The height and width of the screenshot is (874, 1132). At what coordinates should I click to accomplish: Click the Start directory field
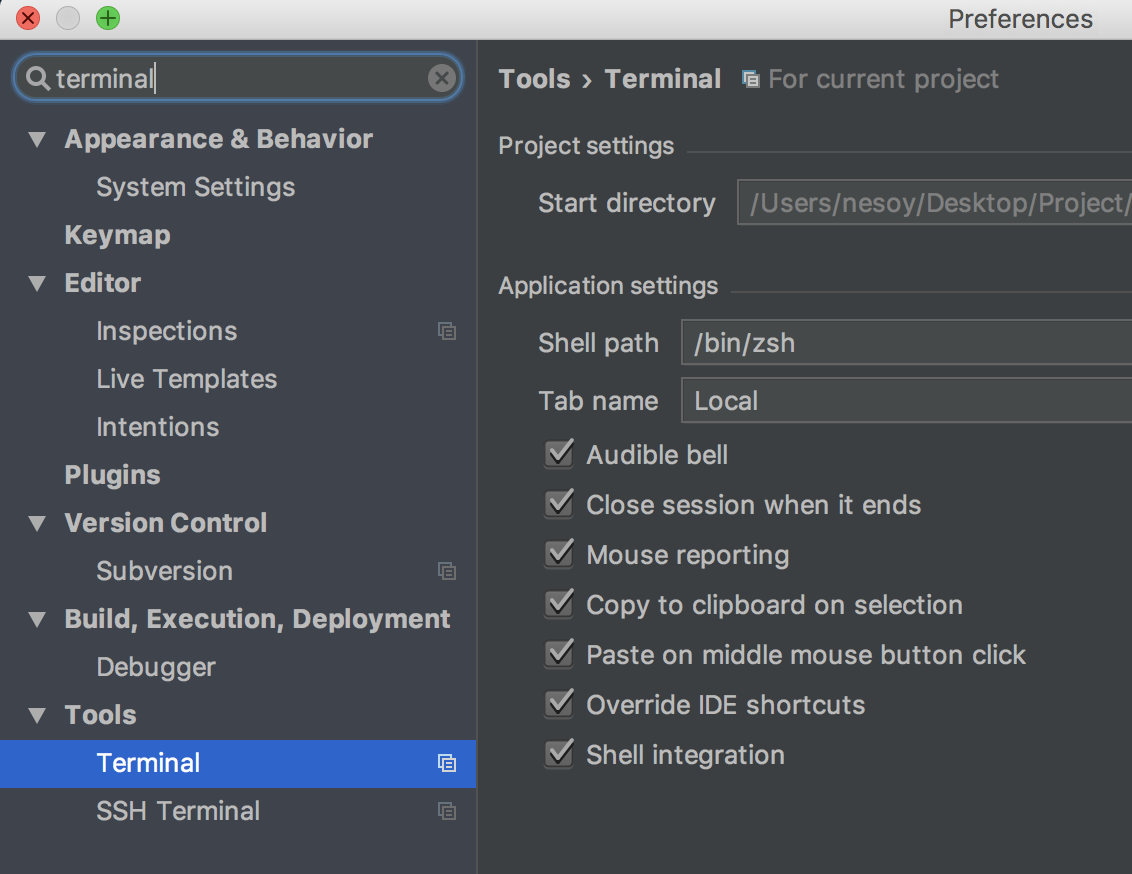(934, 203)
